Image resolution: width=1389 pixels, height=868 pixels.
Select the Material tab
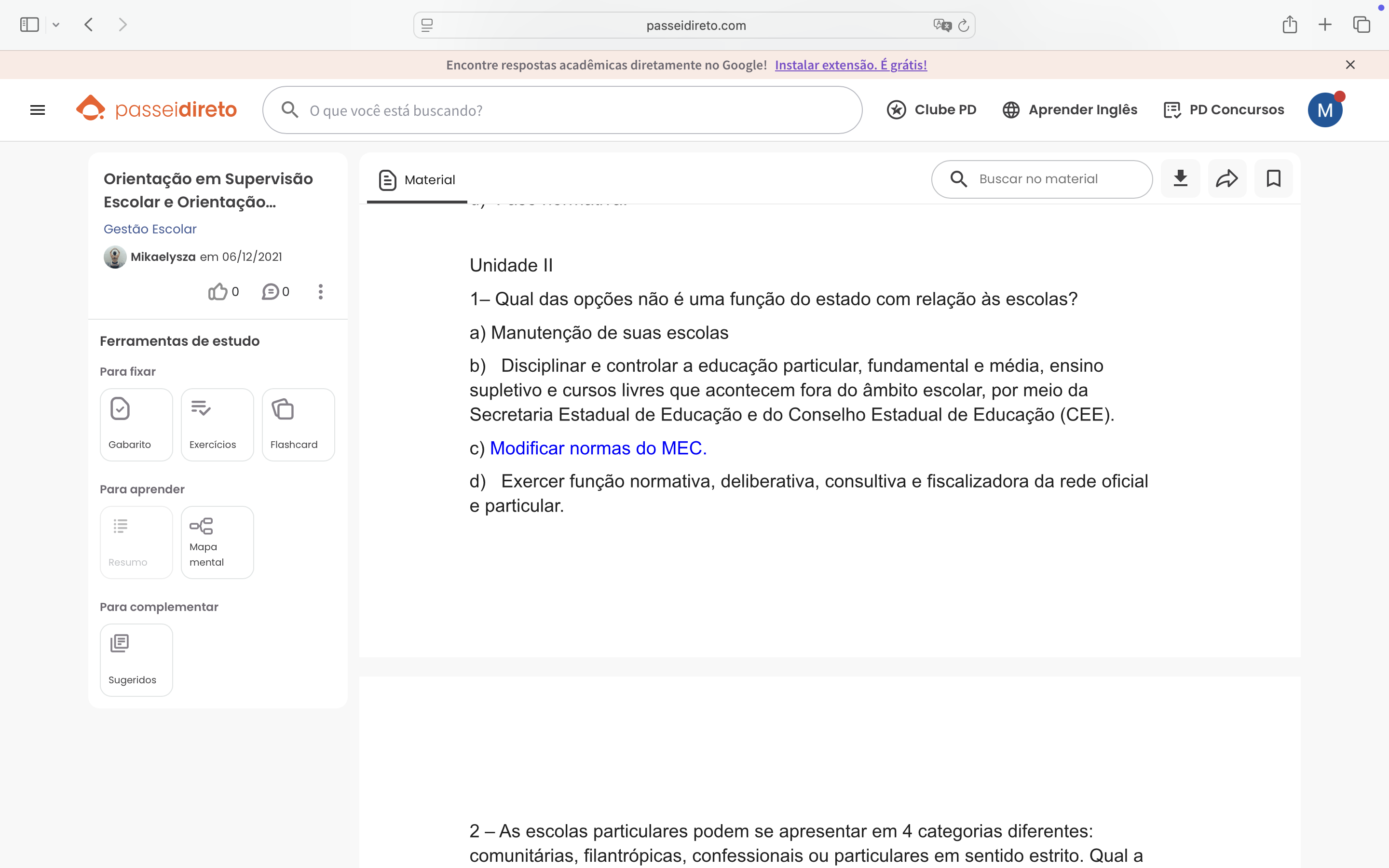pos(417,180)
